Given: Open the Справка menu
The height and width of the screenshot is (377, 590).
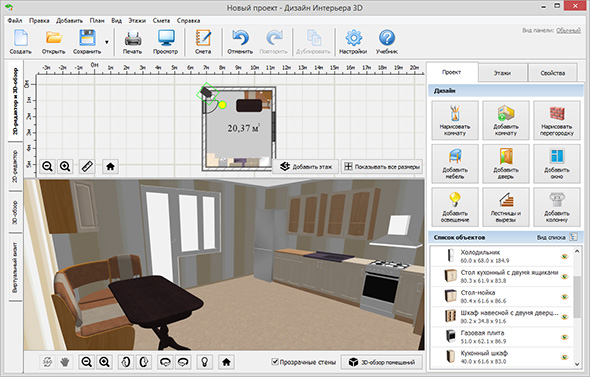Looking at the screenshot, I should (189, 21).
